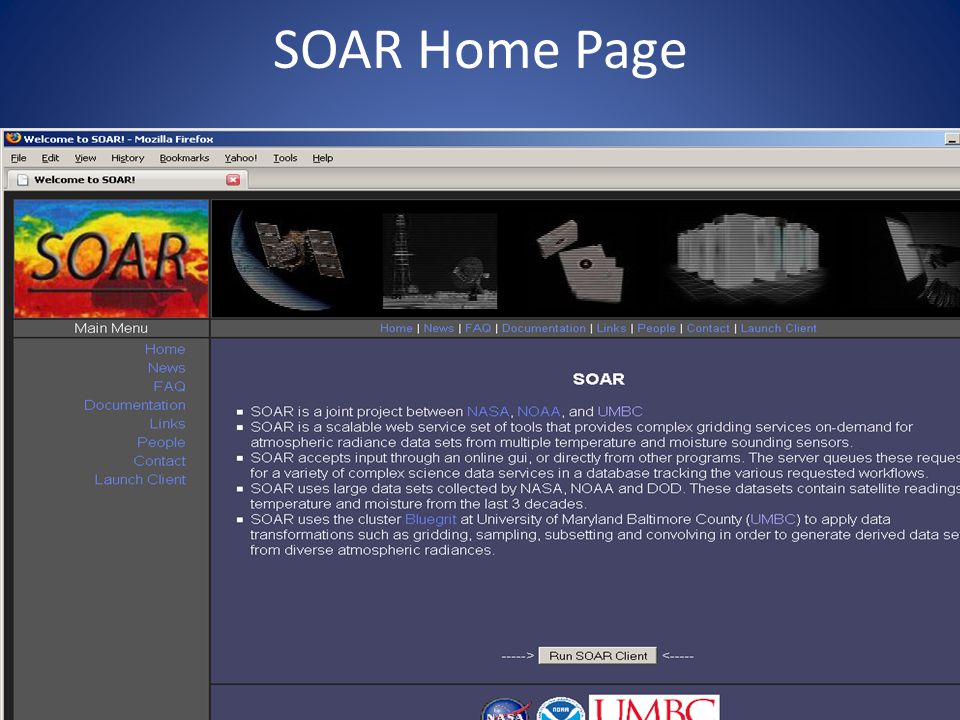Open FAQ in the Main Menu sidebar
960x720 pixels.
point(169,386)
